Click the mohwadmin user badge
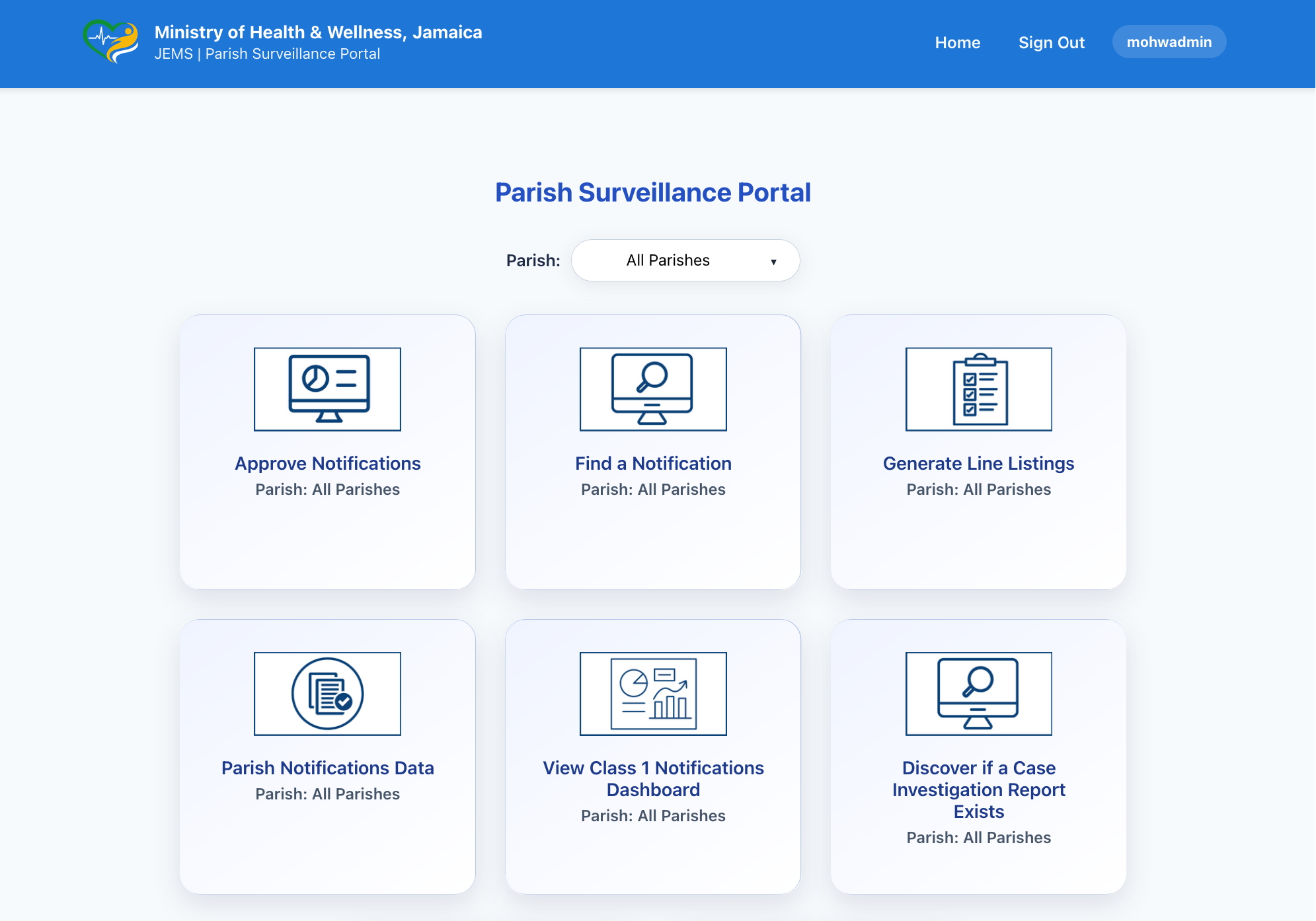This screenshot has width=1316, height=921. [x=1169, y=42]
